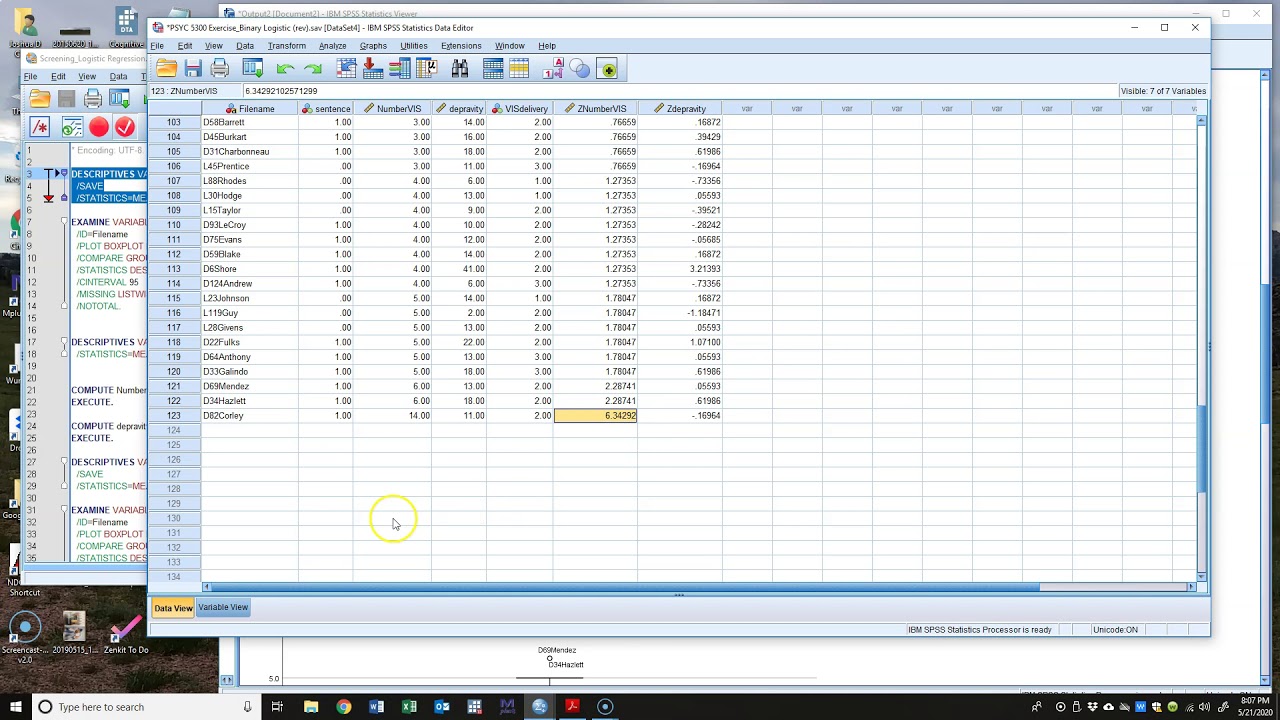Click green plus icon at toolbar end
This screenshot has height=720, width=1280.
(x=607, y=69)
